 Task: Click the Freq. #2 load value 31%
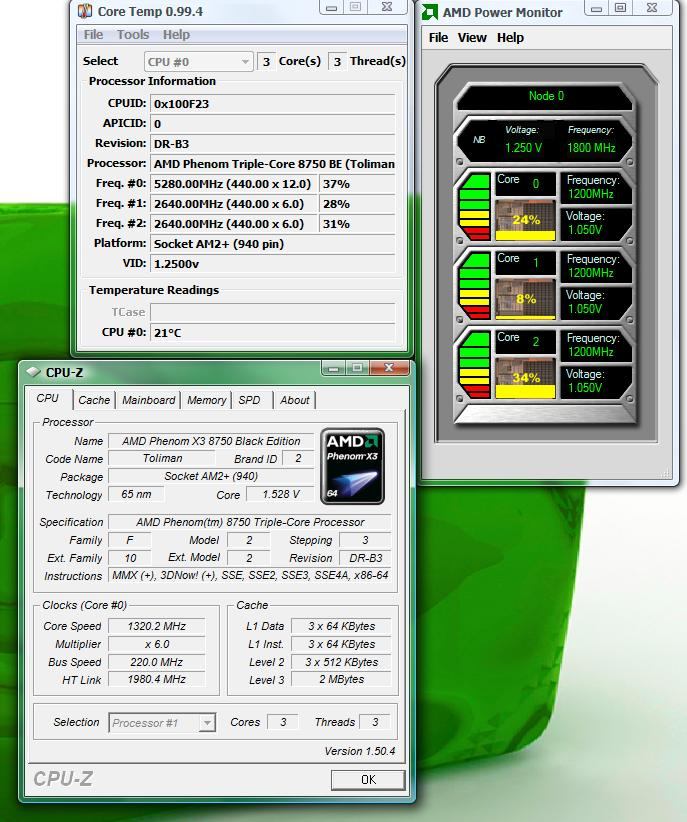click(x=357, y=224)
